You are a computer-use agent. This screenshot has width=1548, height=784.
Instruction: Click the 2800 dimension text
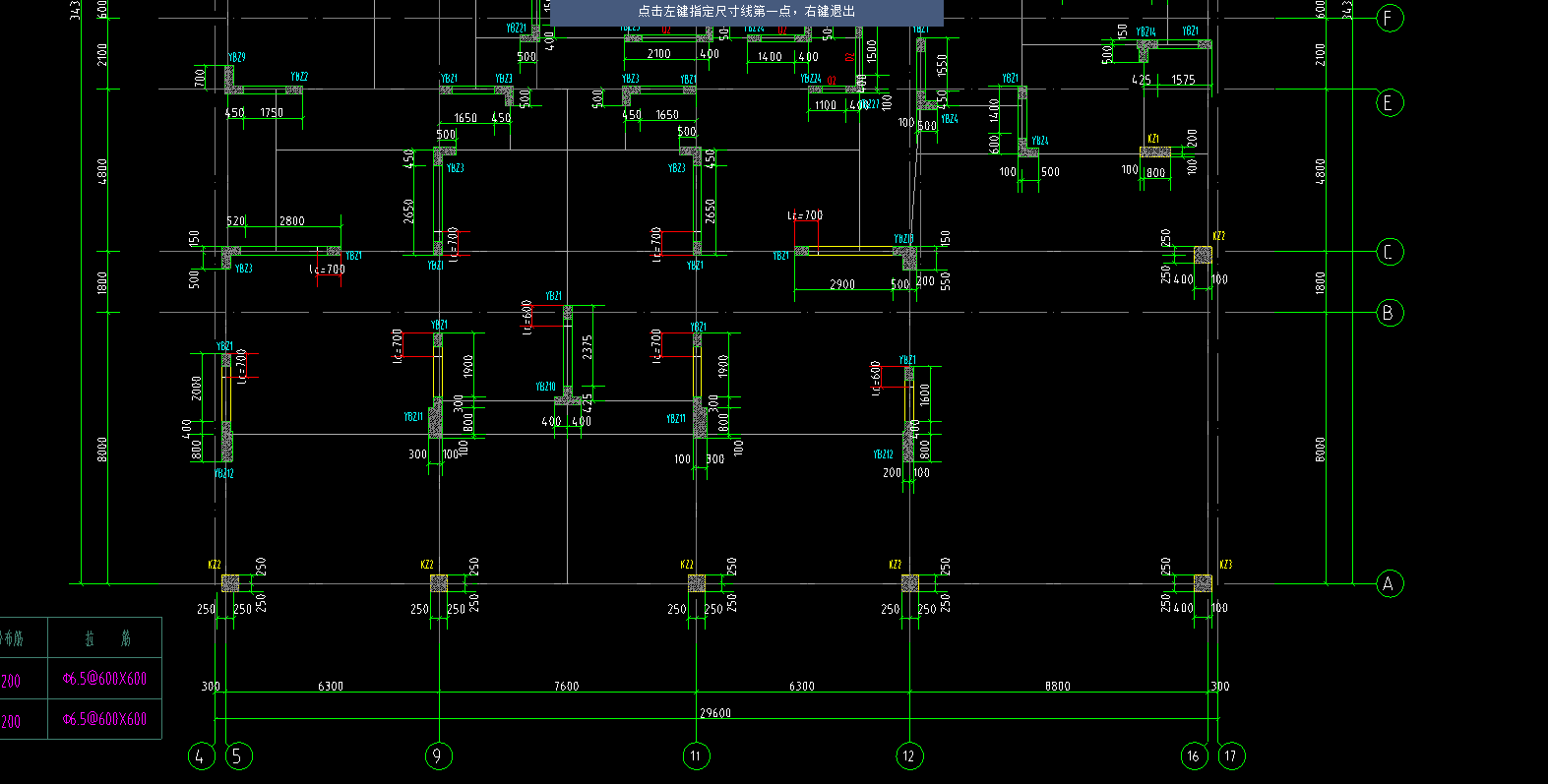point(292,221)
